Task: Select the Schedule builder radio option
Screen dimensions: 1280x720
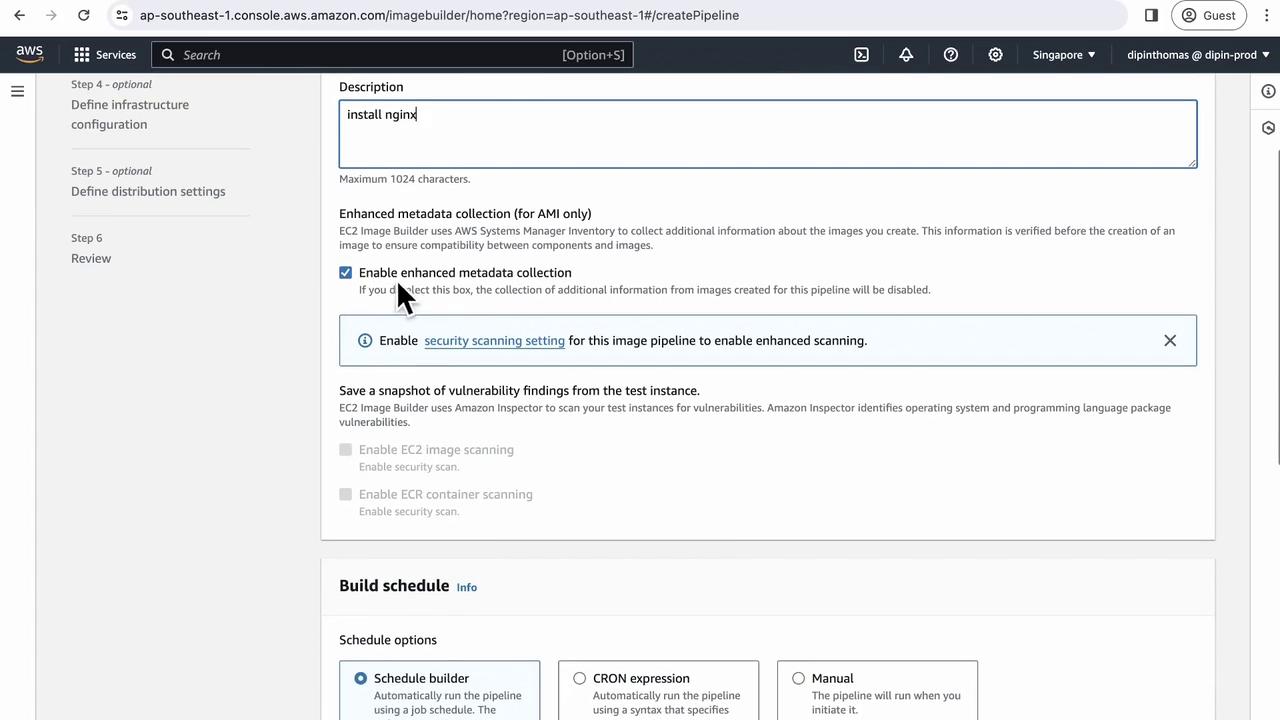Action: pos(360,678)
